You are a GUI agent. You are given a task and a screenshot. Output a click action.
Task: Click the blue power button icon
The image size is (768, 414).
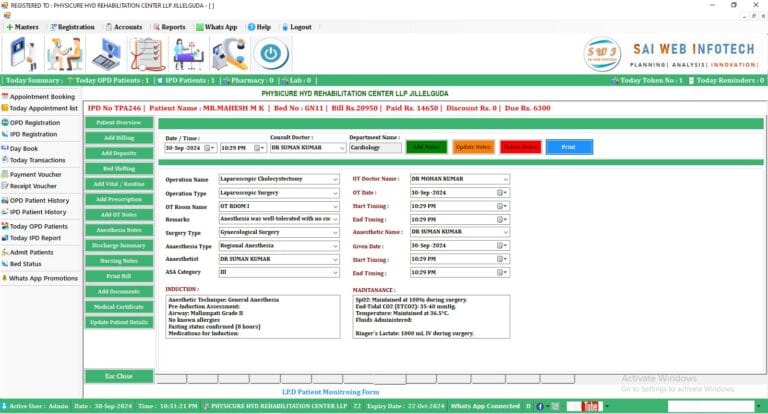click(x=271, y=54)
